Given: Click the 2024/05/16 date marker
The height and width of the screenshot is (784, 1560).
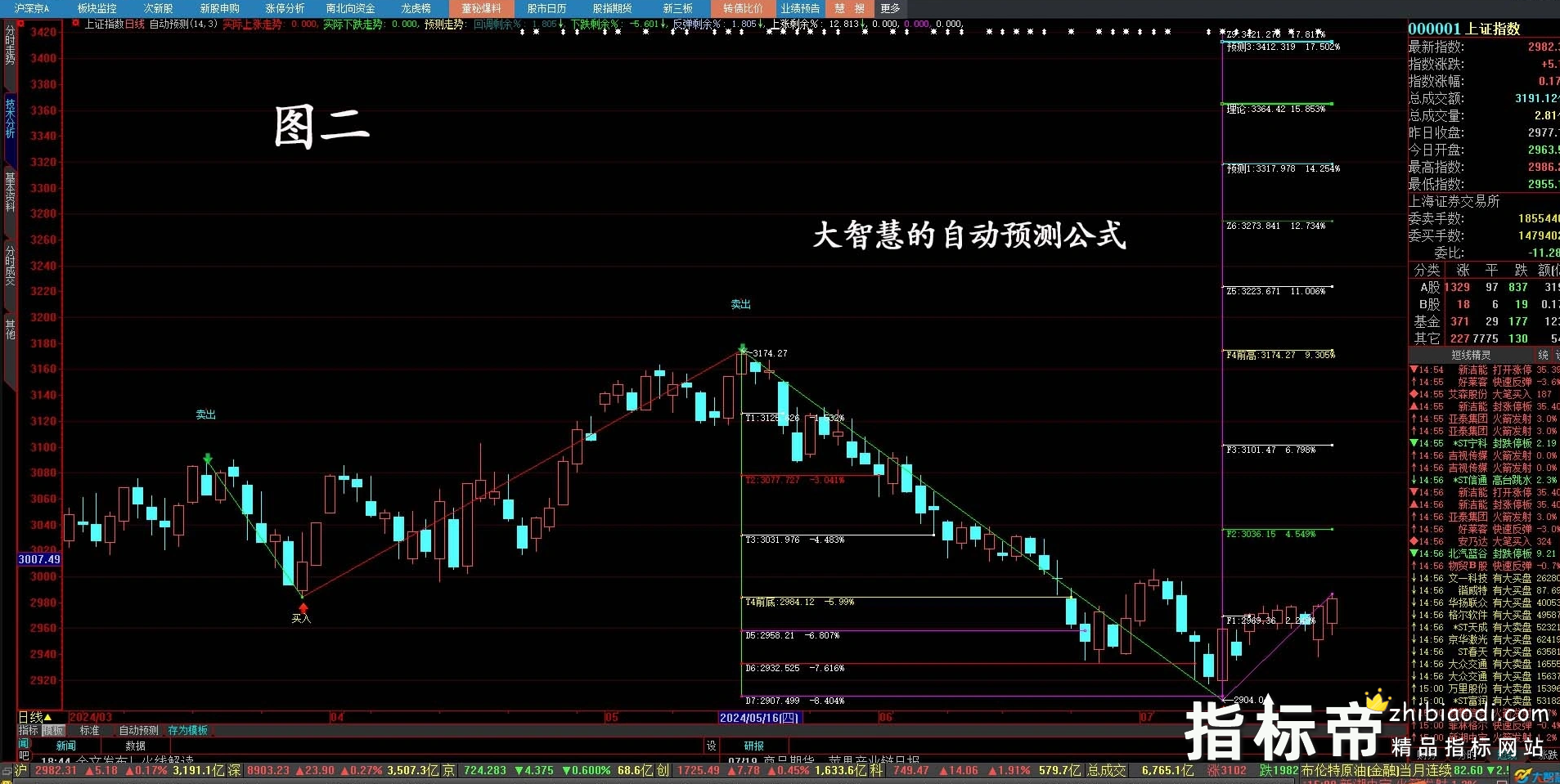Looking at the screenshot, I should (759, 718).
